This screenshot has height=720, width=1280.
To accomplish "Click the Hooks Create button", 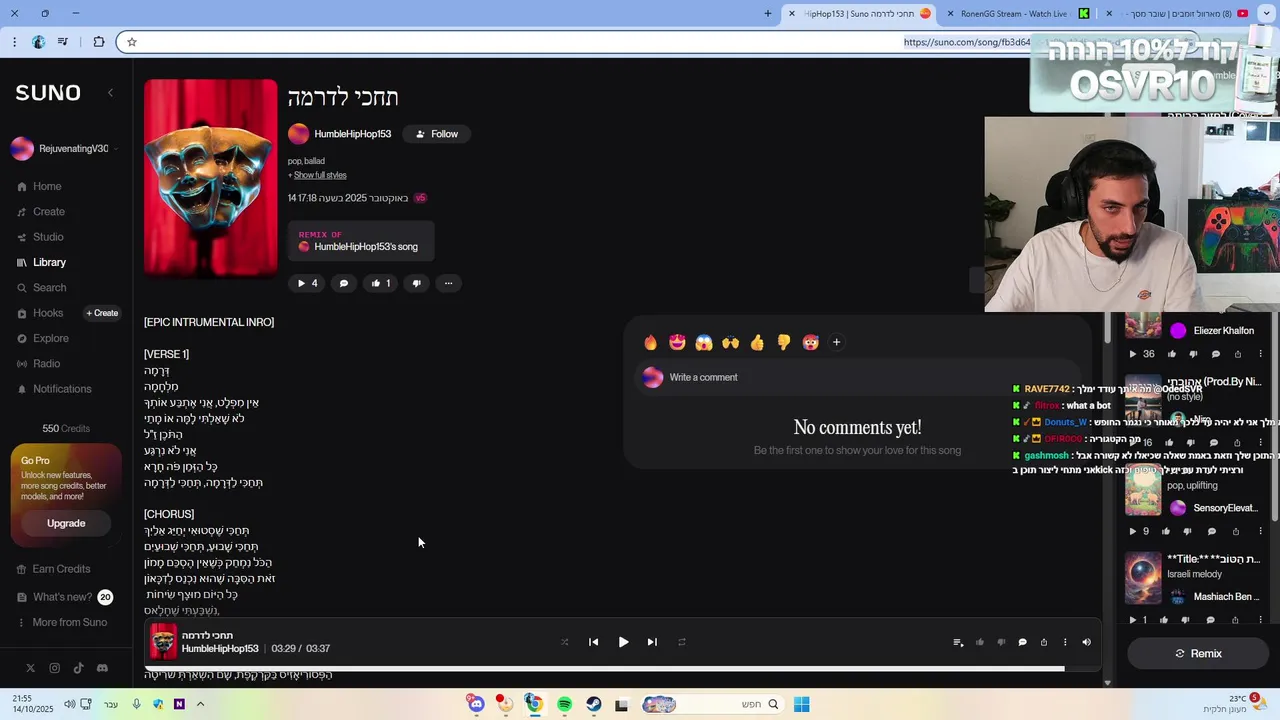I will [x=102, y=313].
